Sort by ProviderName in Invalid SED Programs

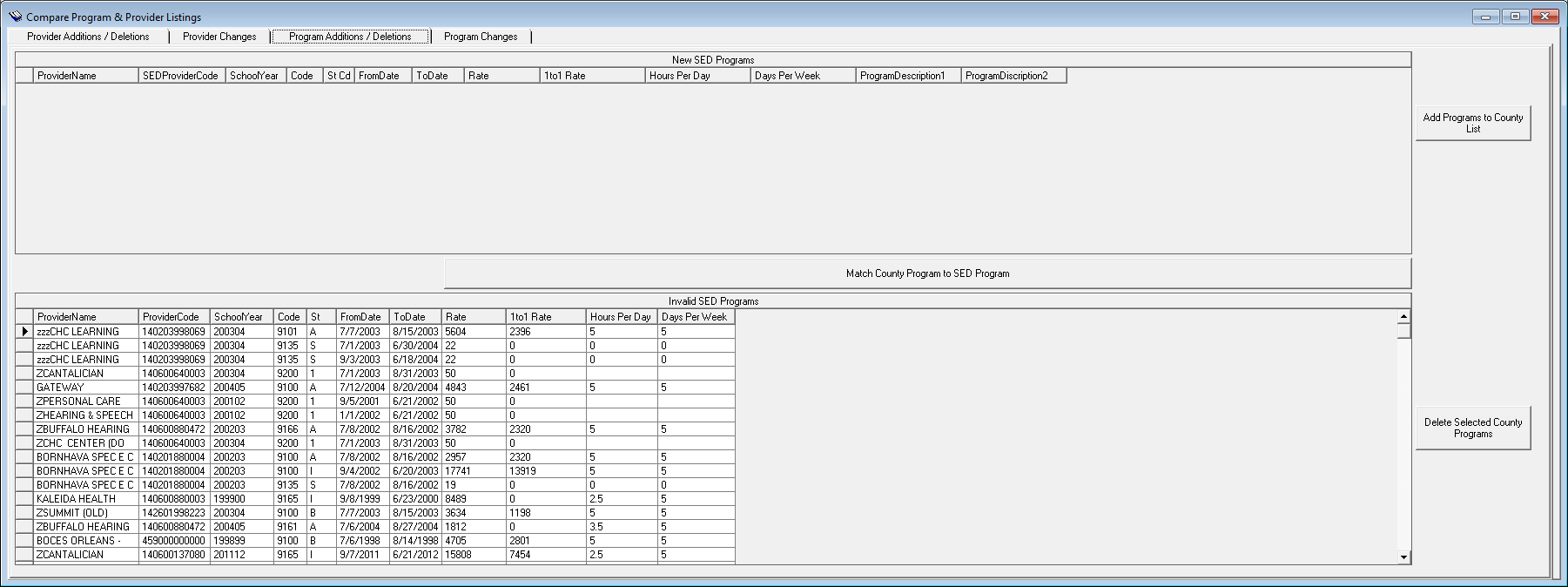[85, 317]
